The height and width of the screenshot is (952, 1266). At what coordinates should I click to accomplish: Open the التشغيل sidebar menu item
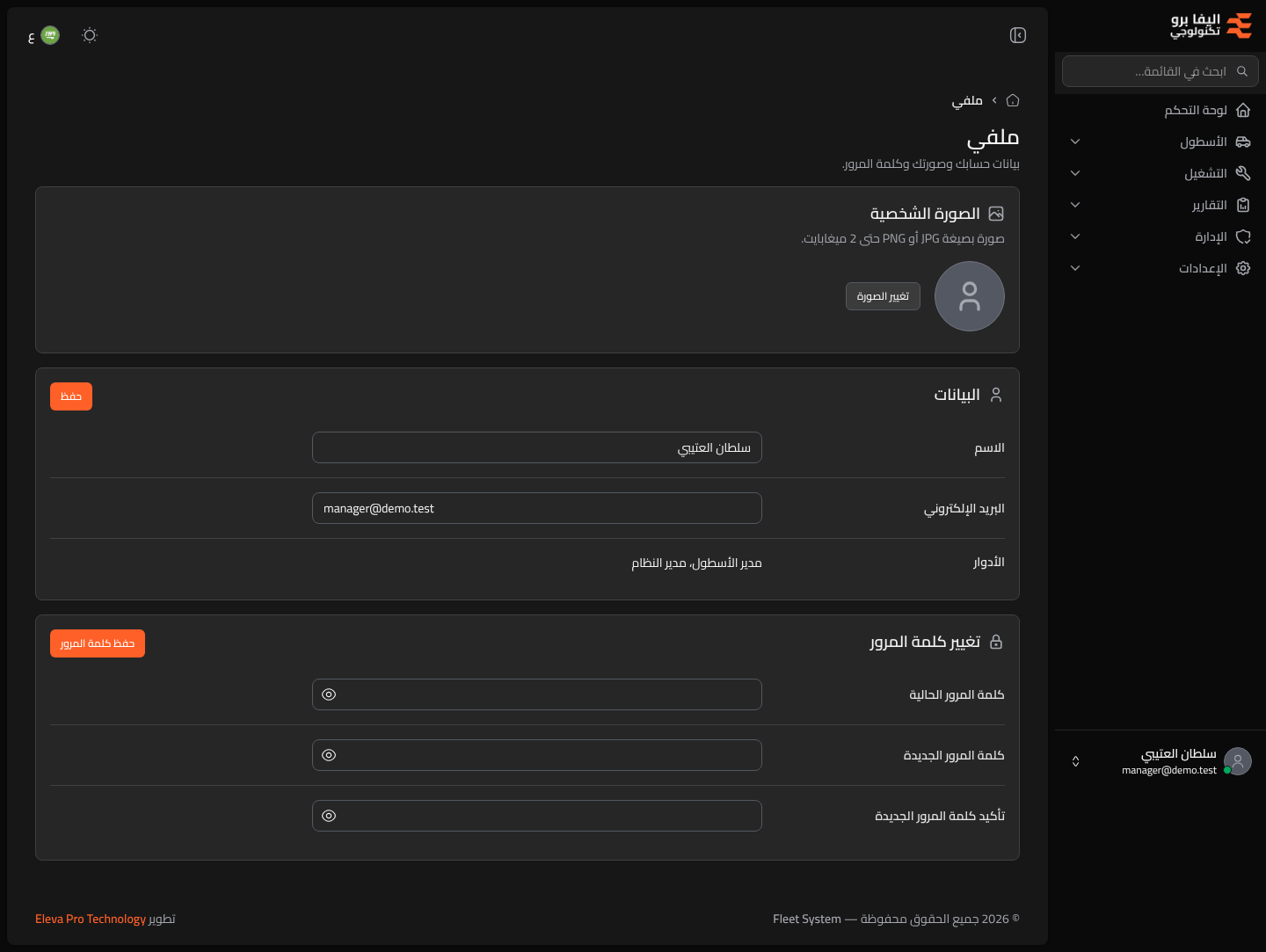(1160, 173)
